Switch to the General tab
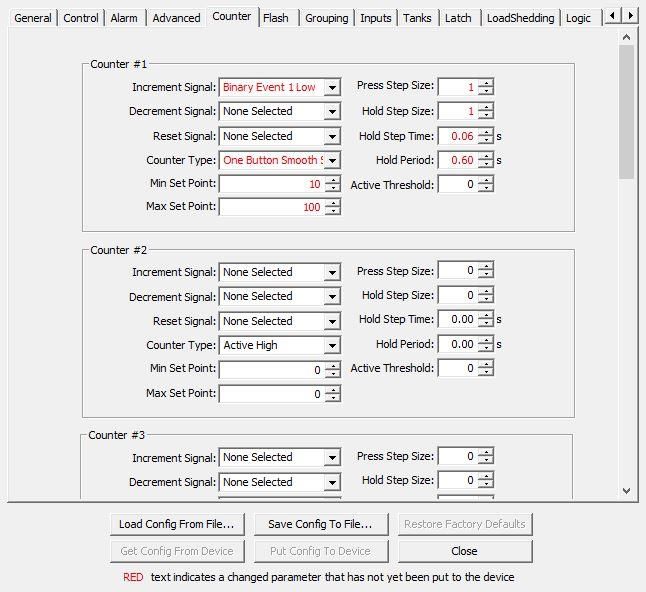 [x=33, y=18]
